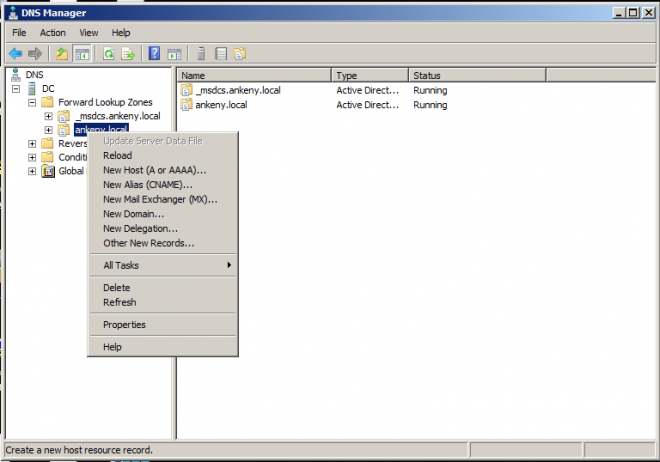660x462 pixels.
Task: Sort by the Status column header
Action: (477, 76)
